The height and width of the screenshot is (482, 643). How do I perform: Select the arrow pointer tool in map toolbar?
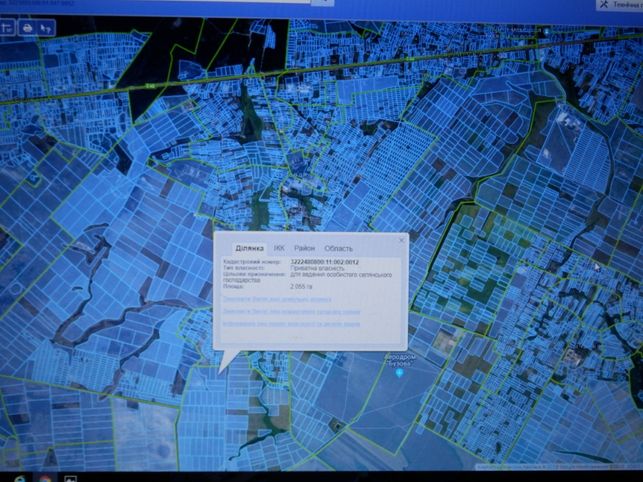pos(46,28)
